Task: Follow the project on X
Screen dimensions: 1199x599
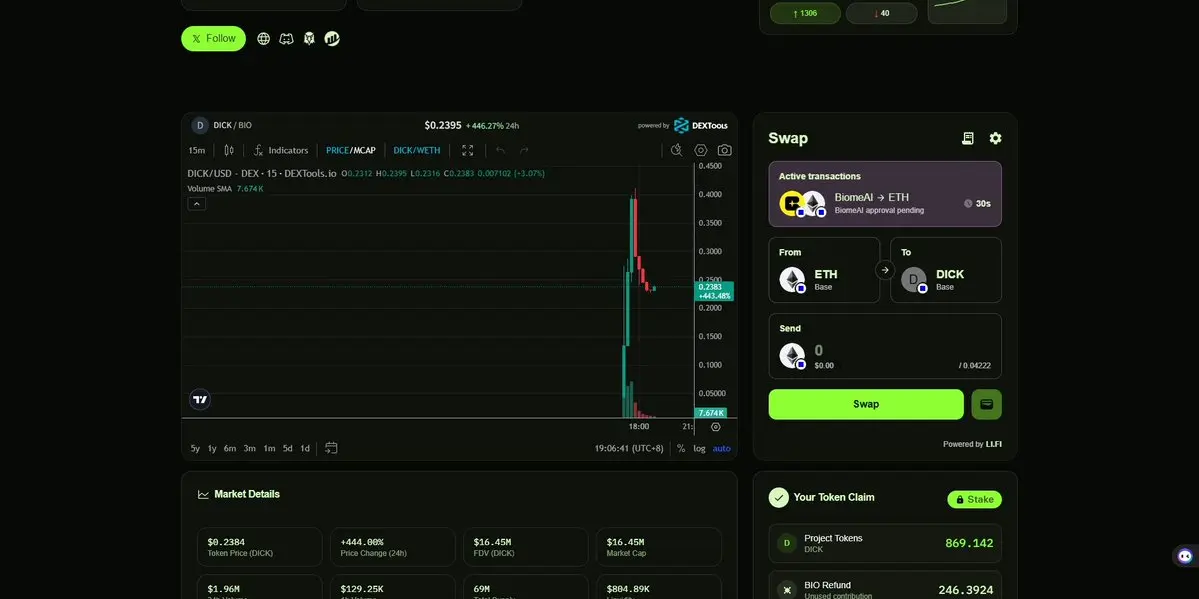Action: [213, 38]
